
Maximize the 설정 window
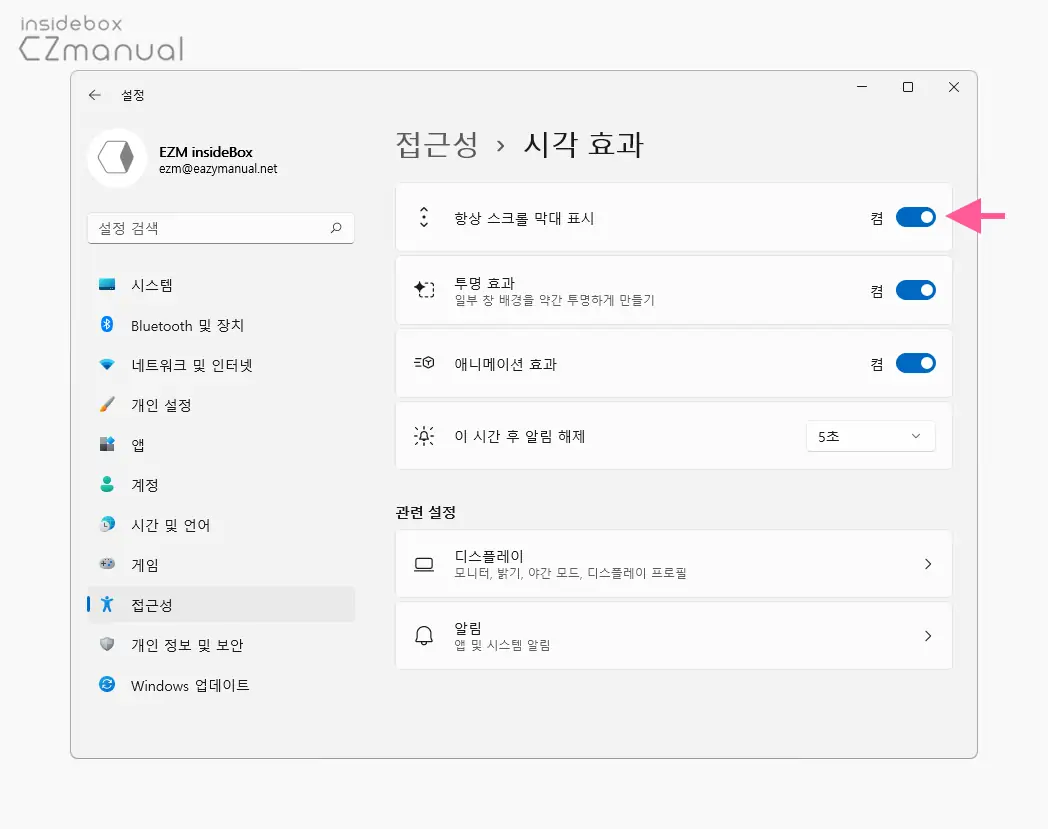908,87
